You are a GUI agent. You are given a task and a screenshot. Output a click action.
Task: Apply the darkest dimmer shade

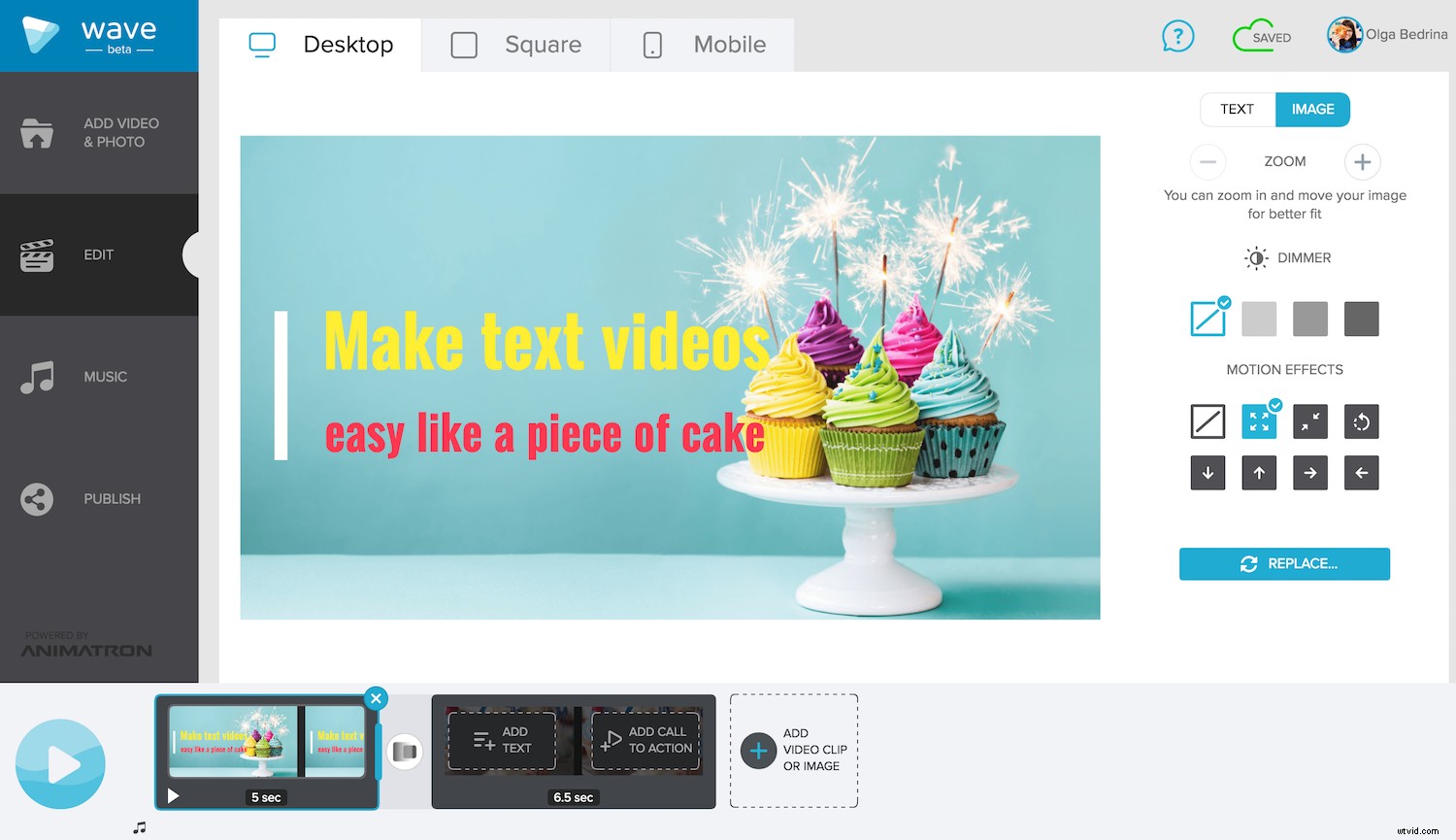[1361, 318]
